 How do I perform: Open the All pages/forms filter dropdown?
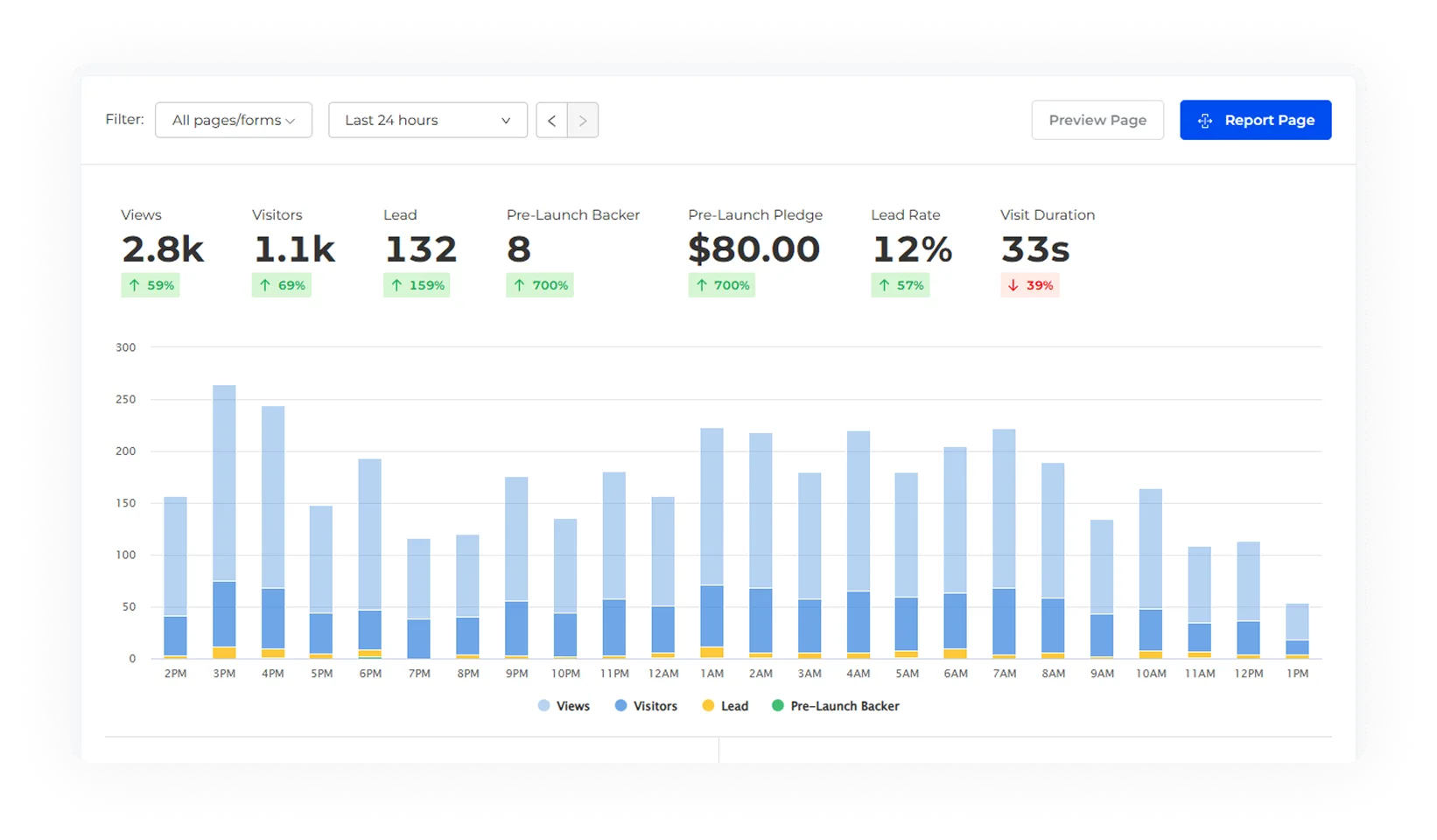(x=233, y=120)
